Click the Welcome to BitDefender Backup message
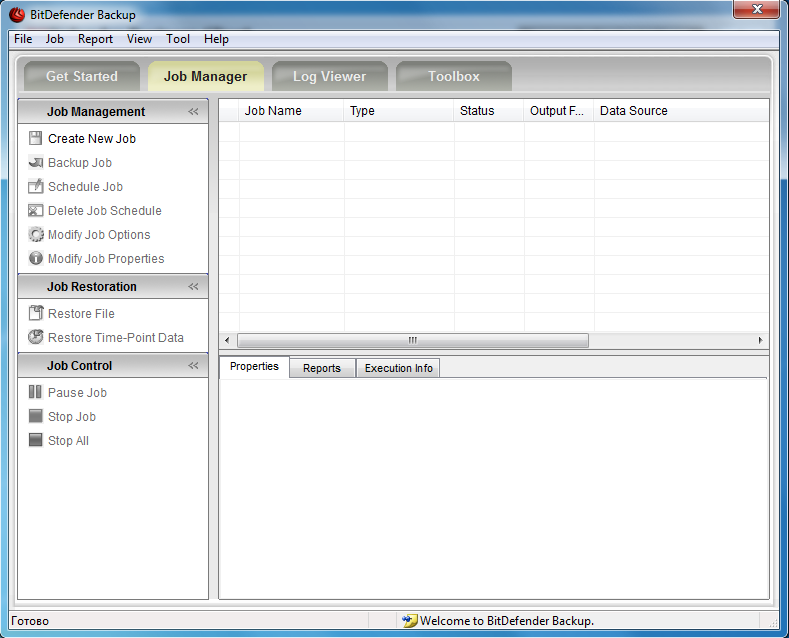This screenshot has height=638, width=789. (x=507, y=621)
